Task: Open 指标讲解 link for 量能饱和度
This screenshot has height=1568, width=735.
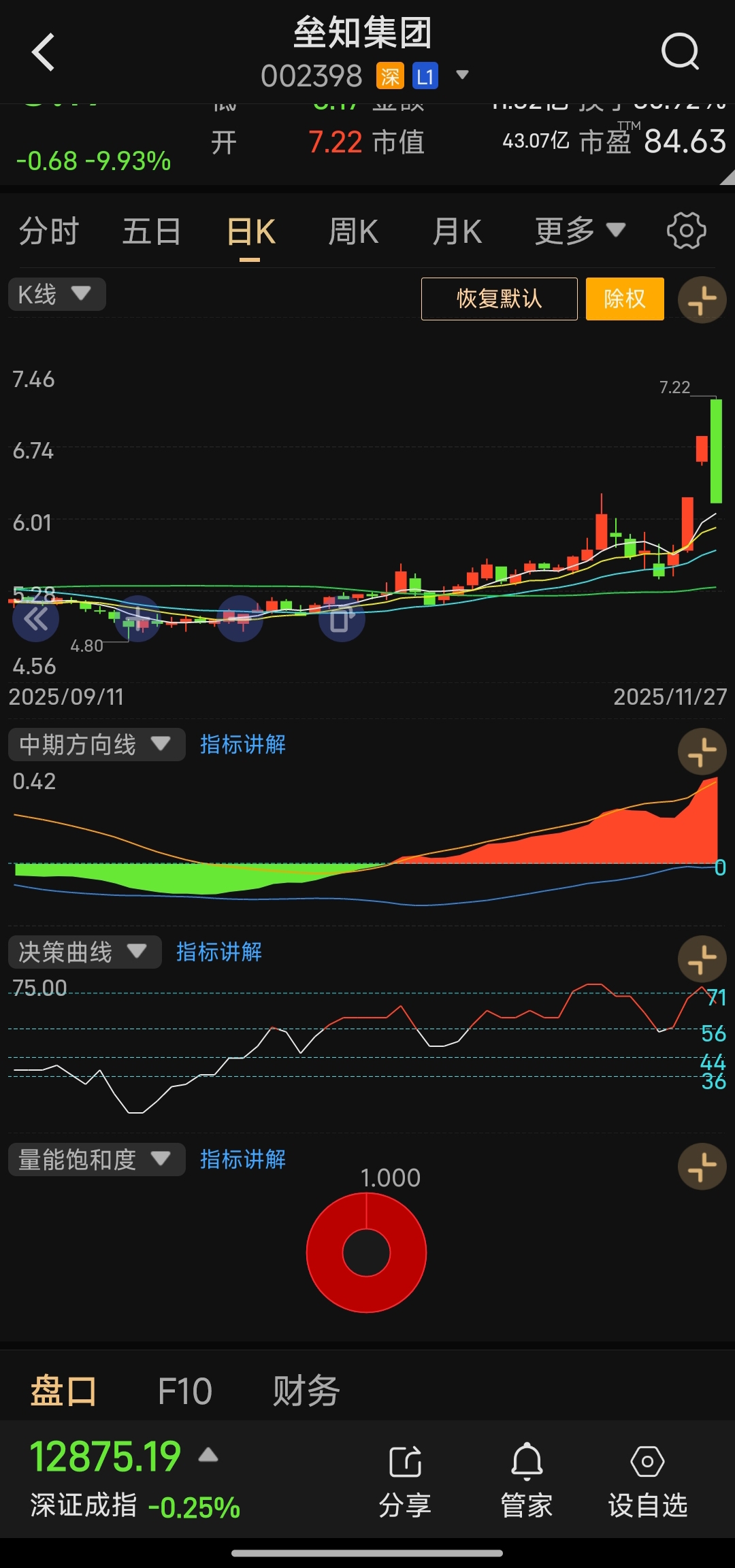Action: click(243, 1160)
